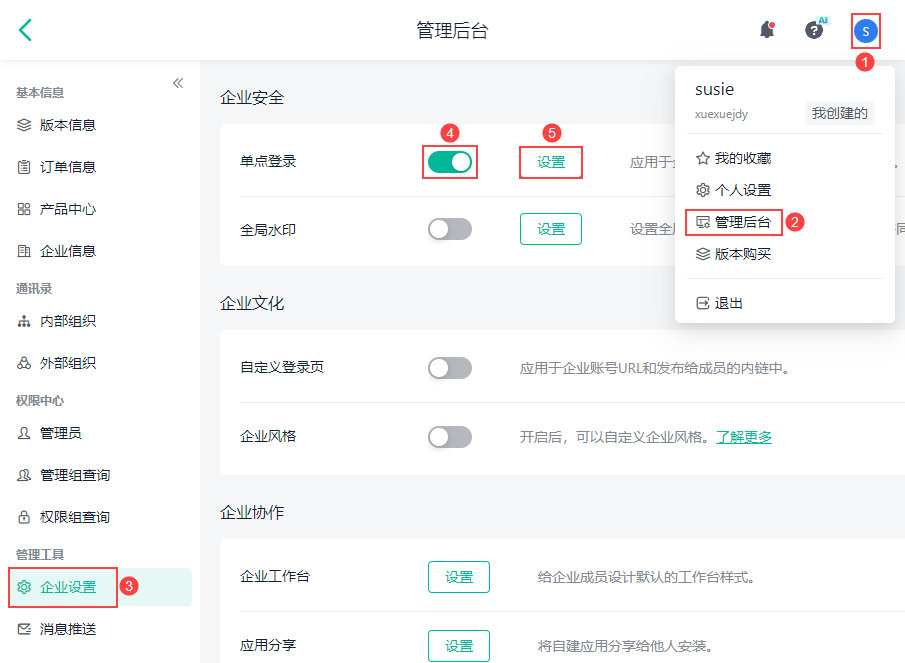Disable the 单点登录 toggle
Image resolution: width=905 pixels, height=663 pixels.
[x=450, y=162]
